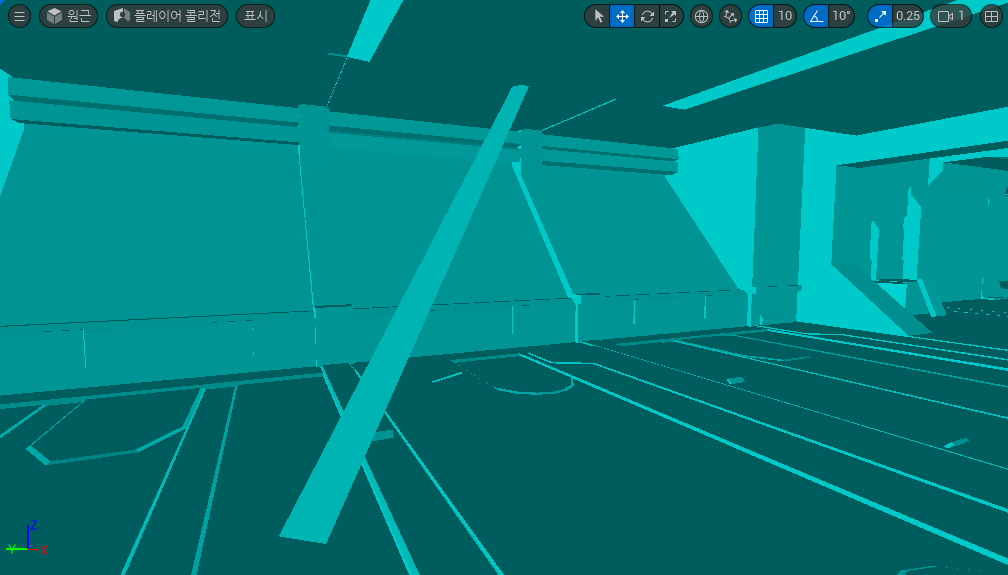Screen dimensions: 1008x575
Task: Choose the select mode cursor tool
Action: [x=598, y=16]
